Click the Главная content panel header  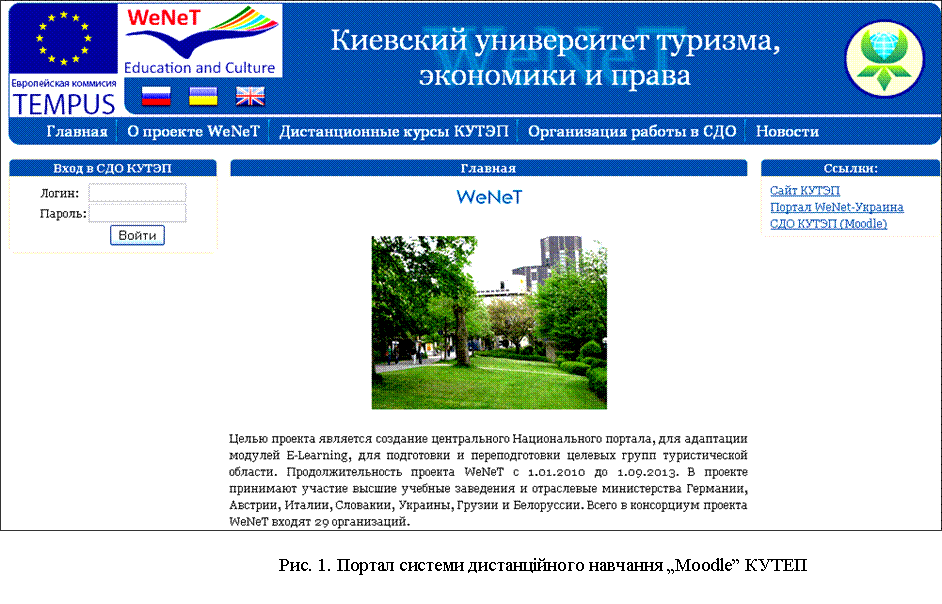pyautogui.click(x=488, y=168)
